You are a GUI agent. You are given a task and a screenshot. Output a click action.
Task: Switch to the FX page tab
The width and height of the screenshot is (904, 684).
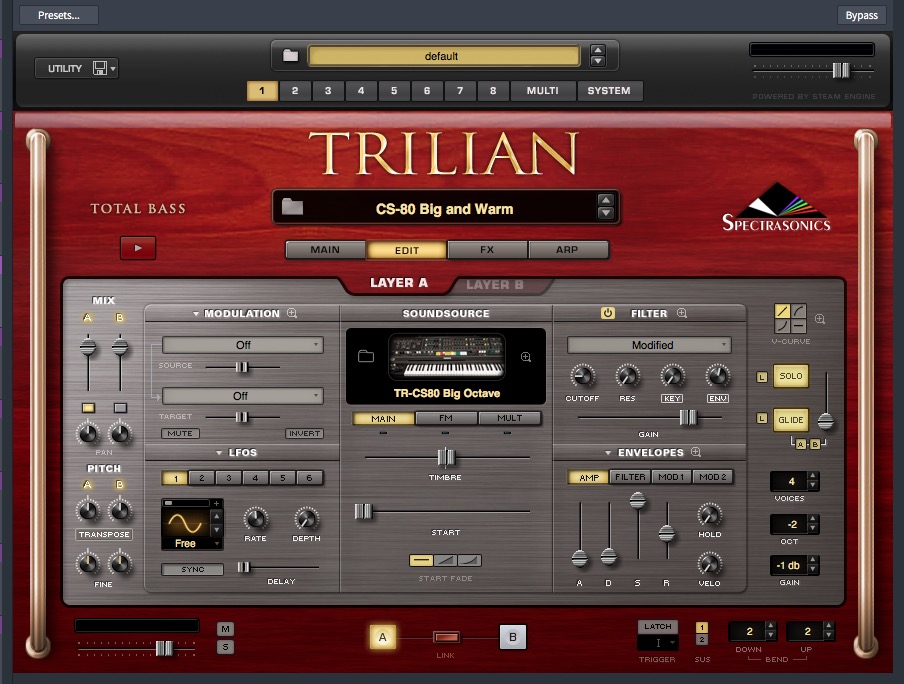pos(487,250)
